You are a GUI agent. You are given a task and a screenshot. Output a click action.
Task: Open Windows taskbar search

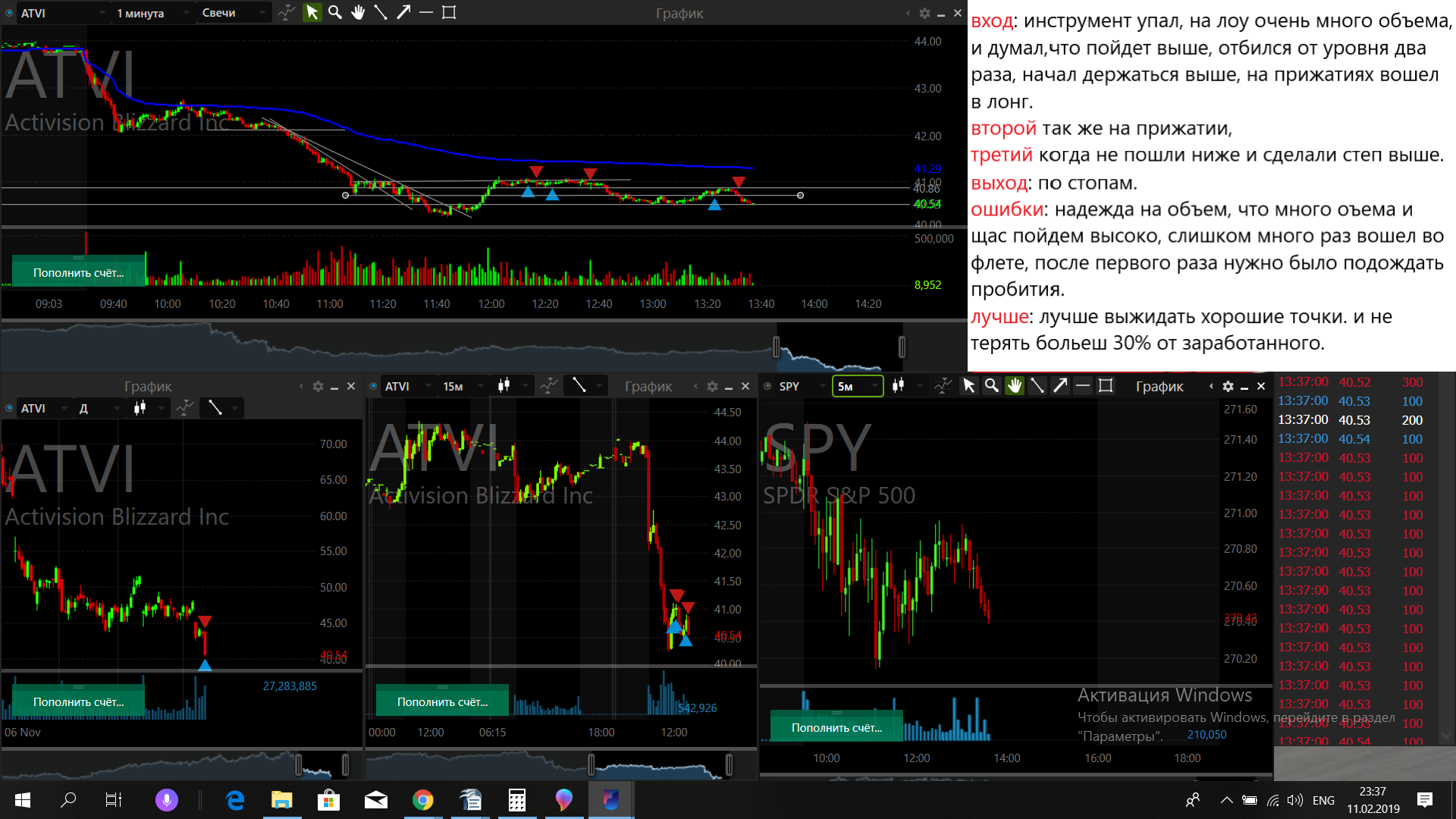point(68,799)
